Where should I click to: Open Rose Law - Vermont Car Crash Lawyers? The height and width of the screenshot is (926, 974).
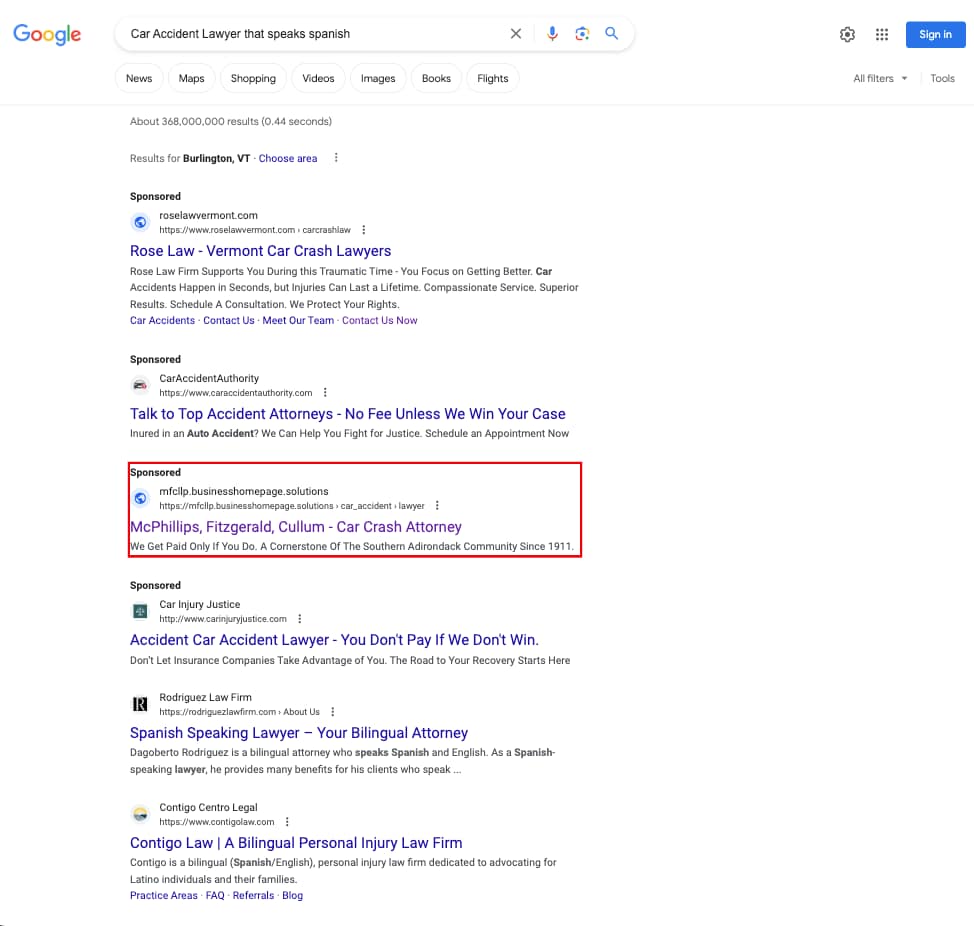coord(260,251)
